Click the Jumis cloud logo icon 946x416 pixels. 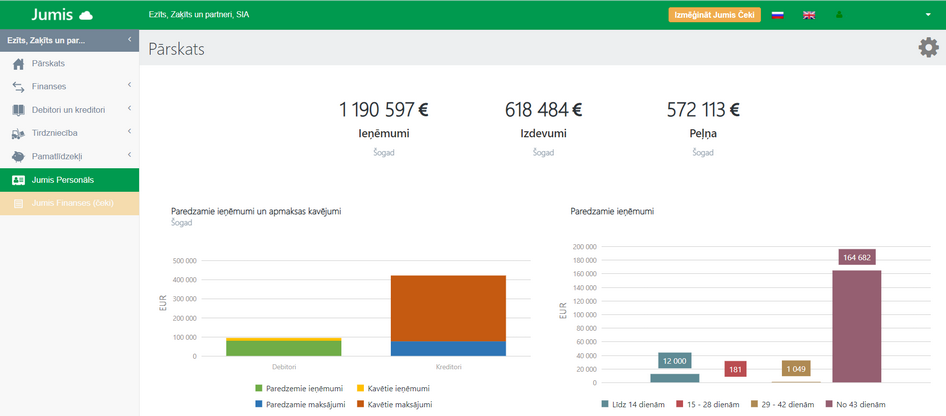pyautogui.click(x=86, y=16)
